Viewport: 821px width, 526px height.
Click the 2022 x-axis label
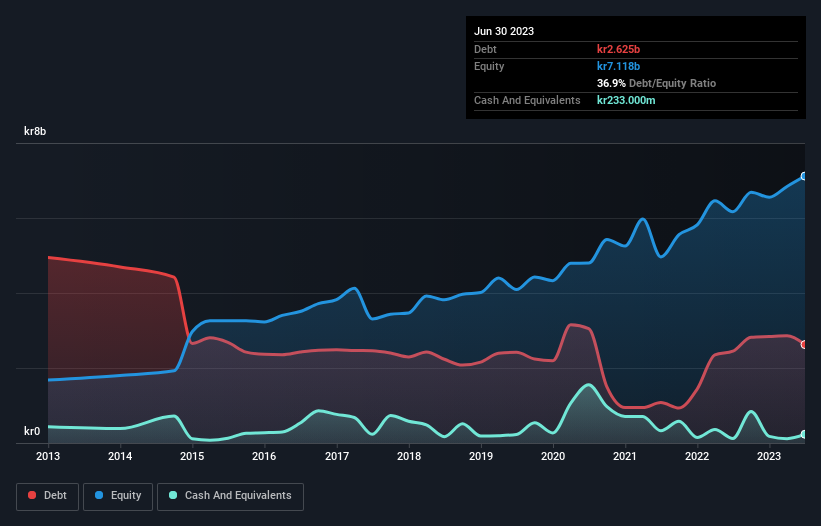(697, 456)
